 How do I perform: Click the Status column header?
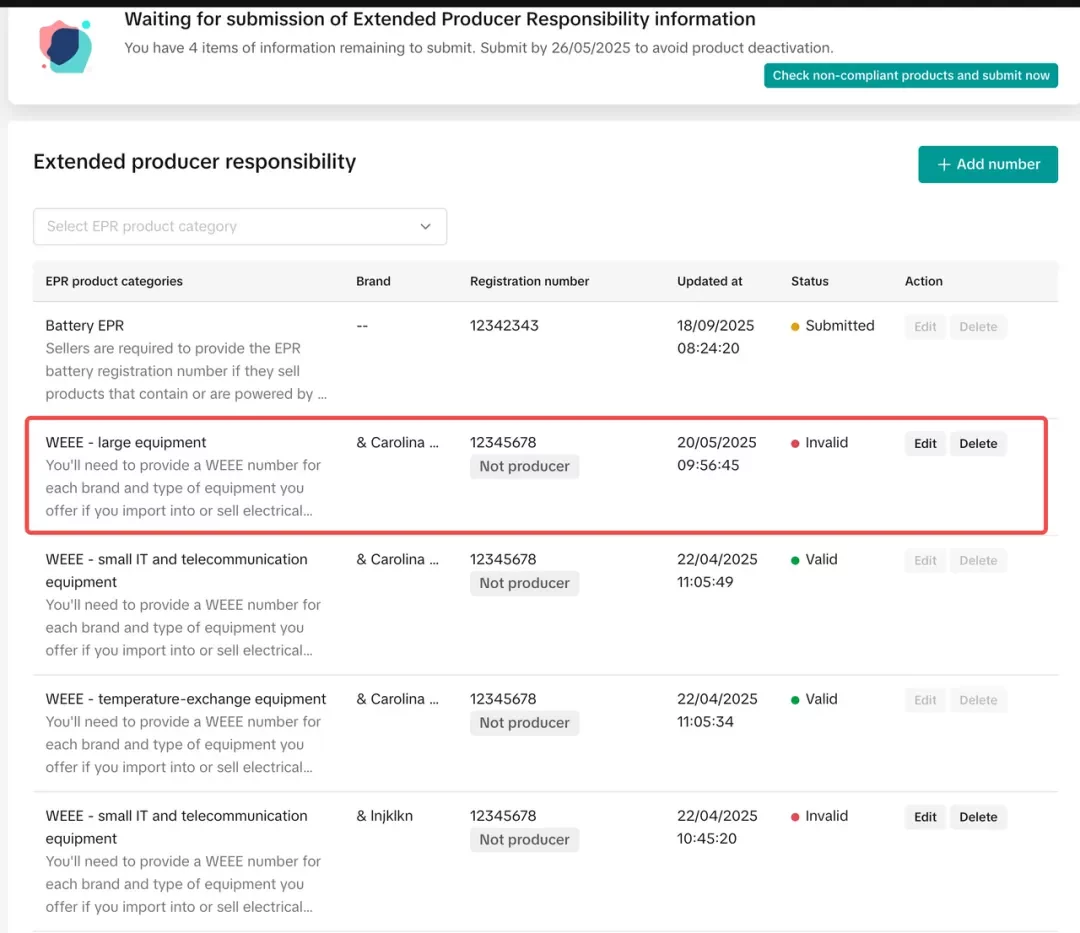click(x=809, y=281)
